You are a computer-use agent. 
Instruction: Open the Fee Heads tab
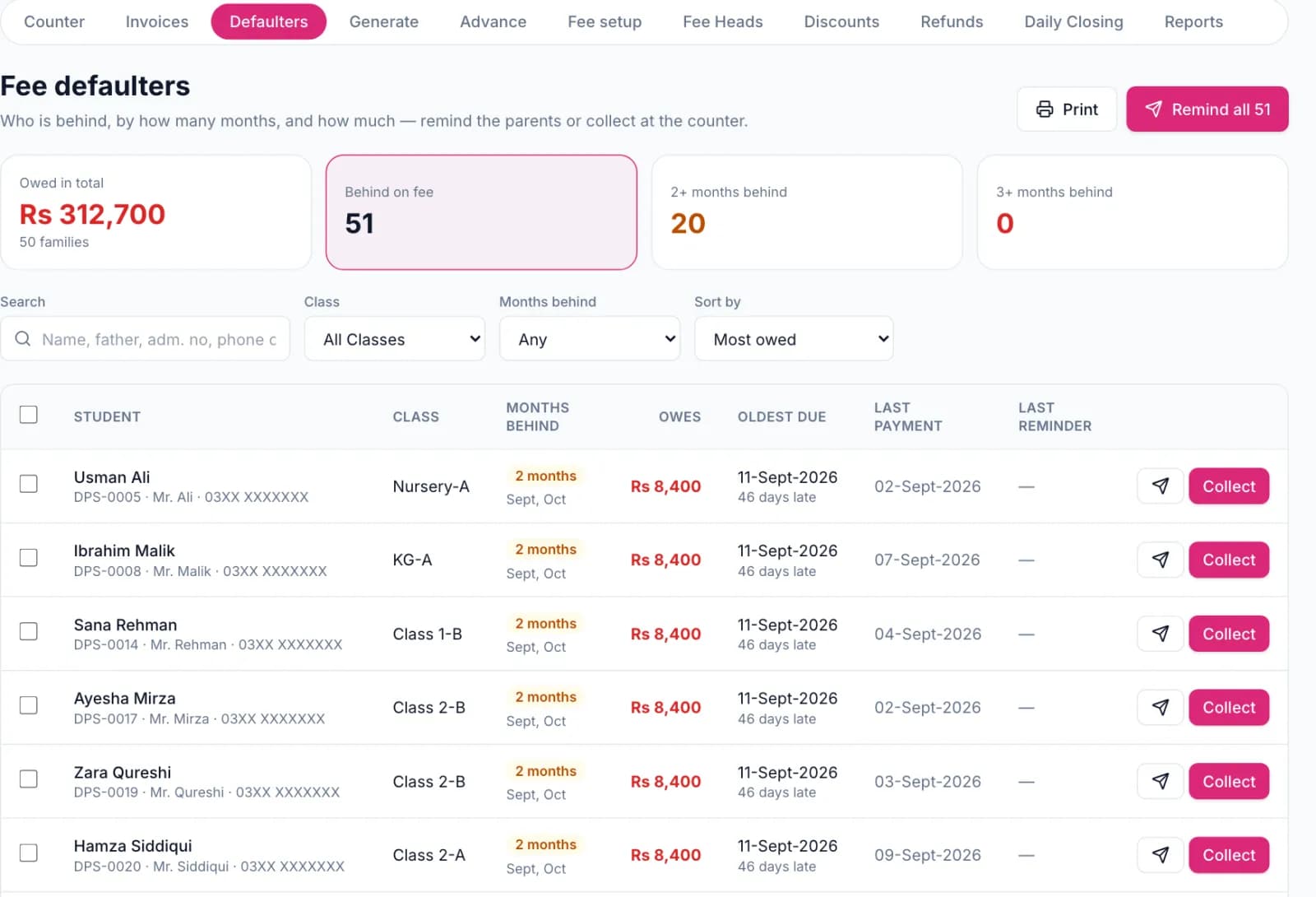tap(723, 22)
